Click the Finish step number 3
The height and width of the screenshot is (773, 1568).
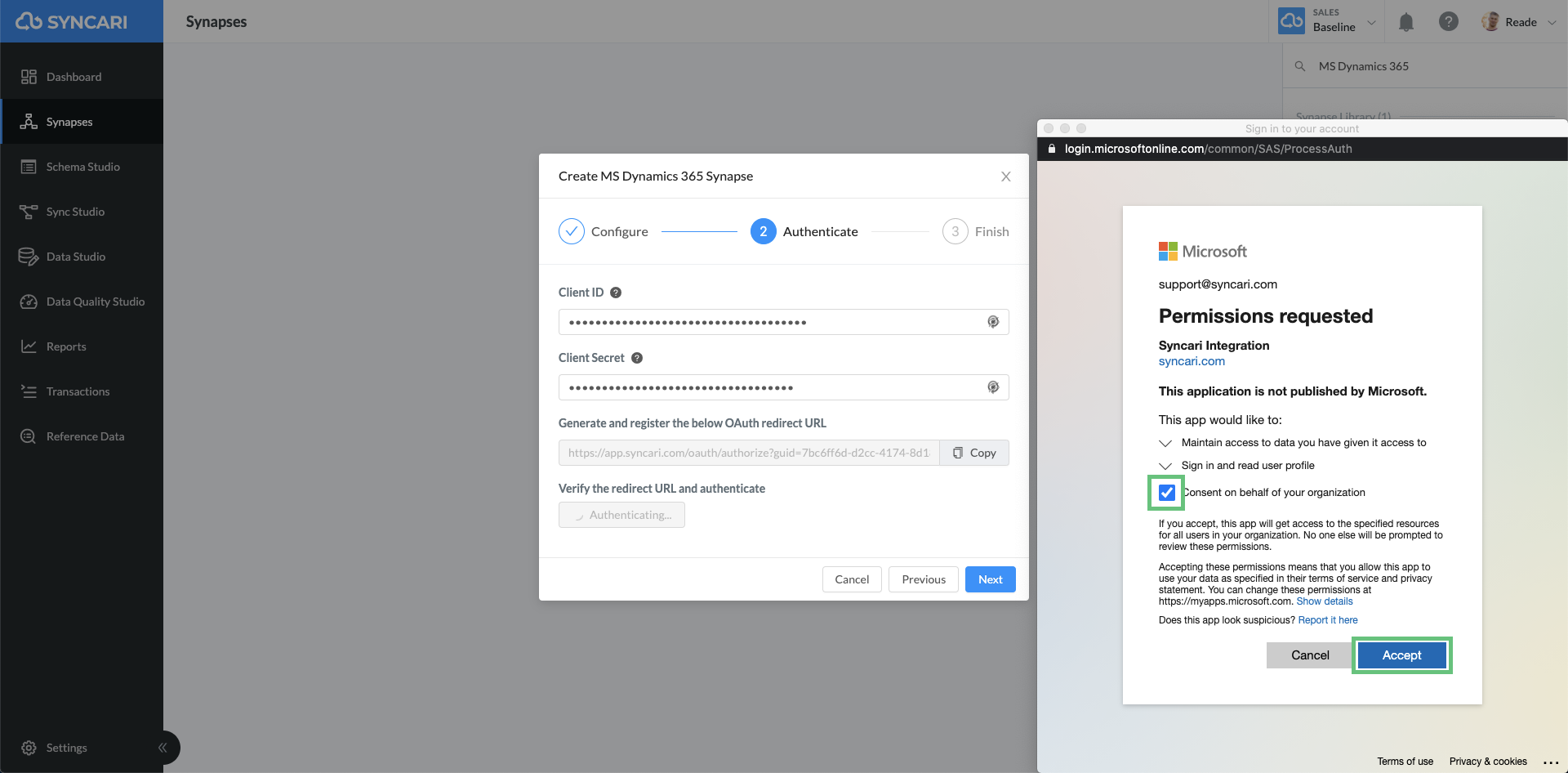[x=955, y=231]
